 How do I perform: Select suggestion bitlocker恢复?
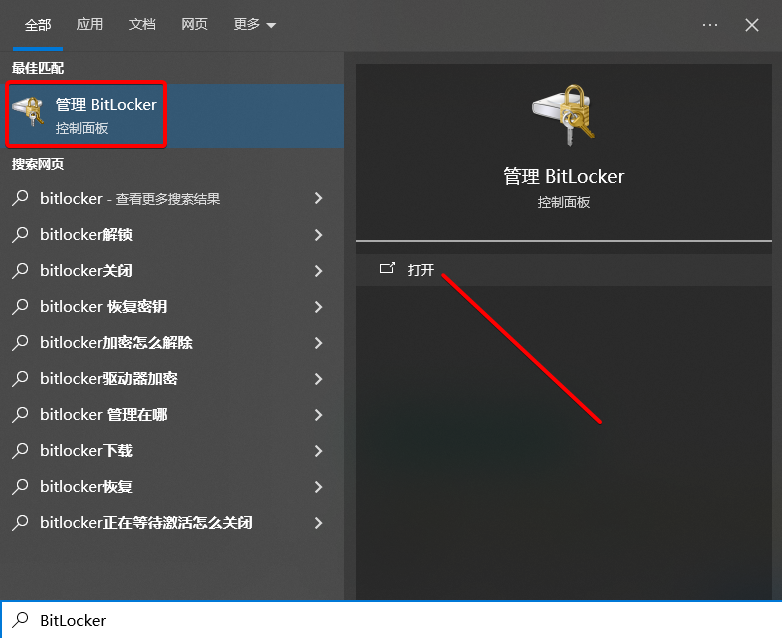[x=172, y=486]
